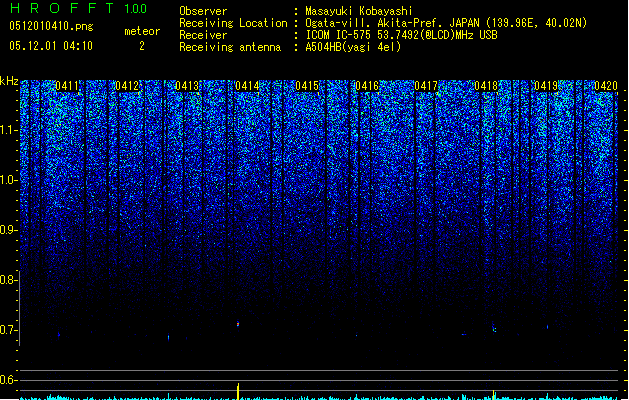Click the Observer name Masayuki Kobayashi
Screen dimensions: 629x400
click(359, 11)
